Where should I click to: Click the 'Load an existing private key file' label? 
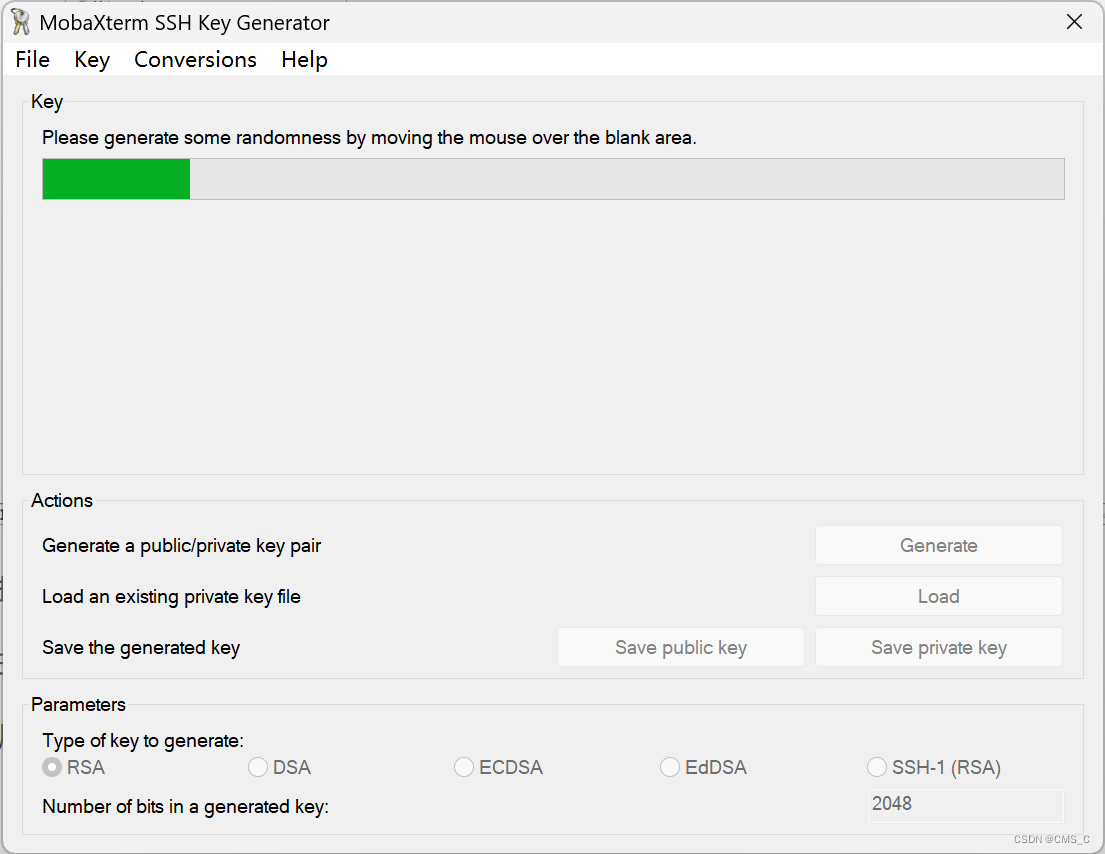pos(171,597)
